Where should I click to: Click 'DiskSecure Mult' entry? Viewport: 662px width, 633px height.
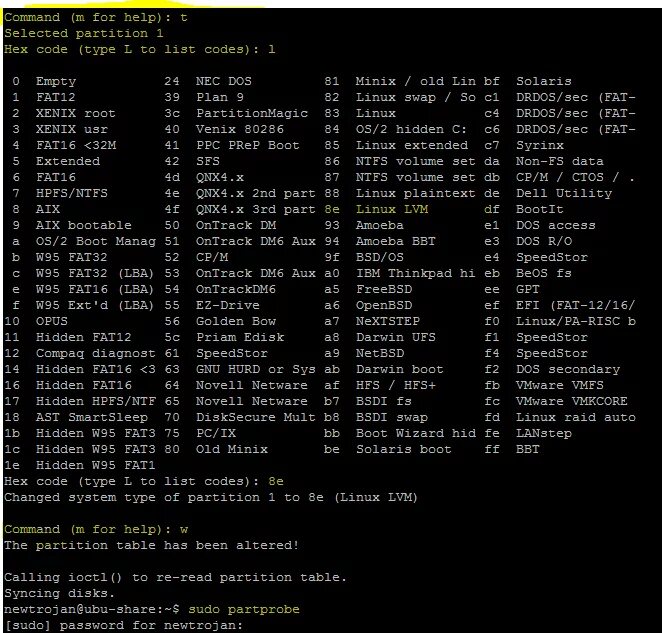pos(255,417)
